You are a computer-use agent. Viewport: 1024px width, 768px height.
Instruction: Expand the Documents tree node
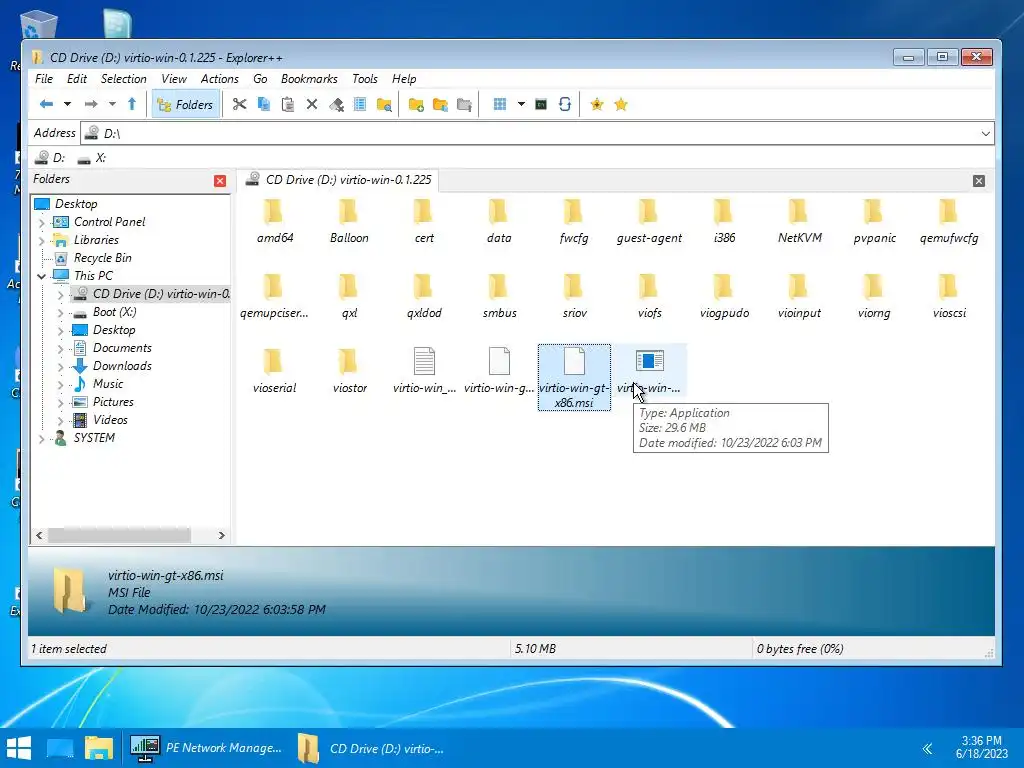tap(61, 349)
